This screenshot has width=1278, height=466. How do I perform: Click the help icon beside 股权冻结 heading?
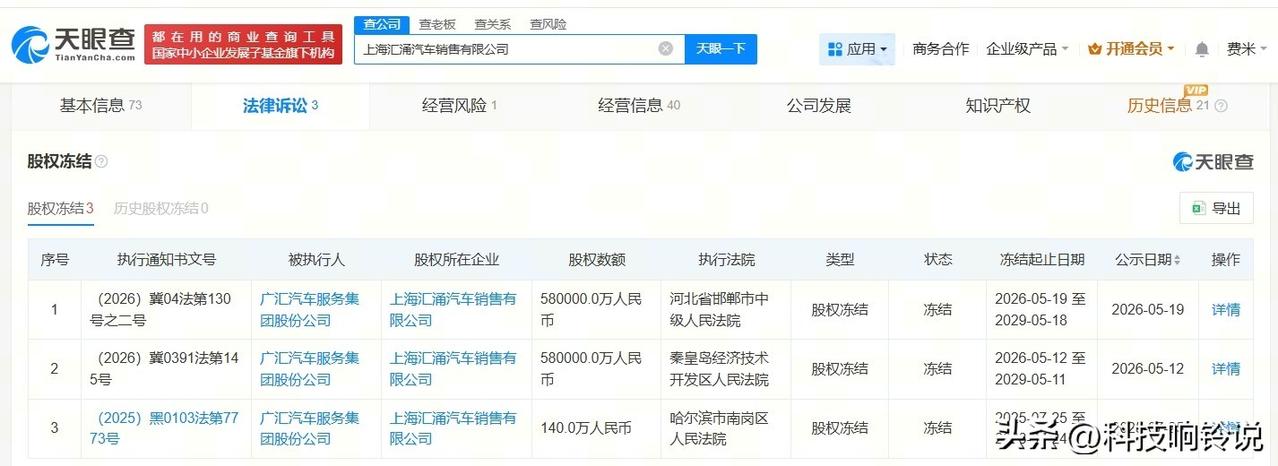101,162
